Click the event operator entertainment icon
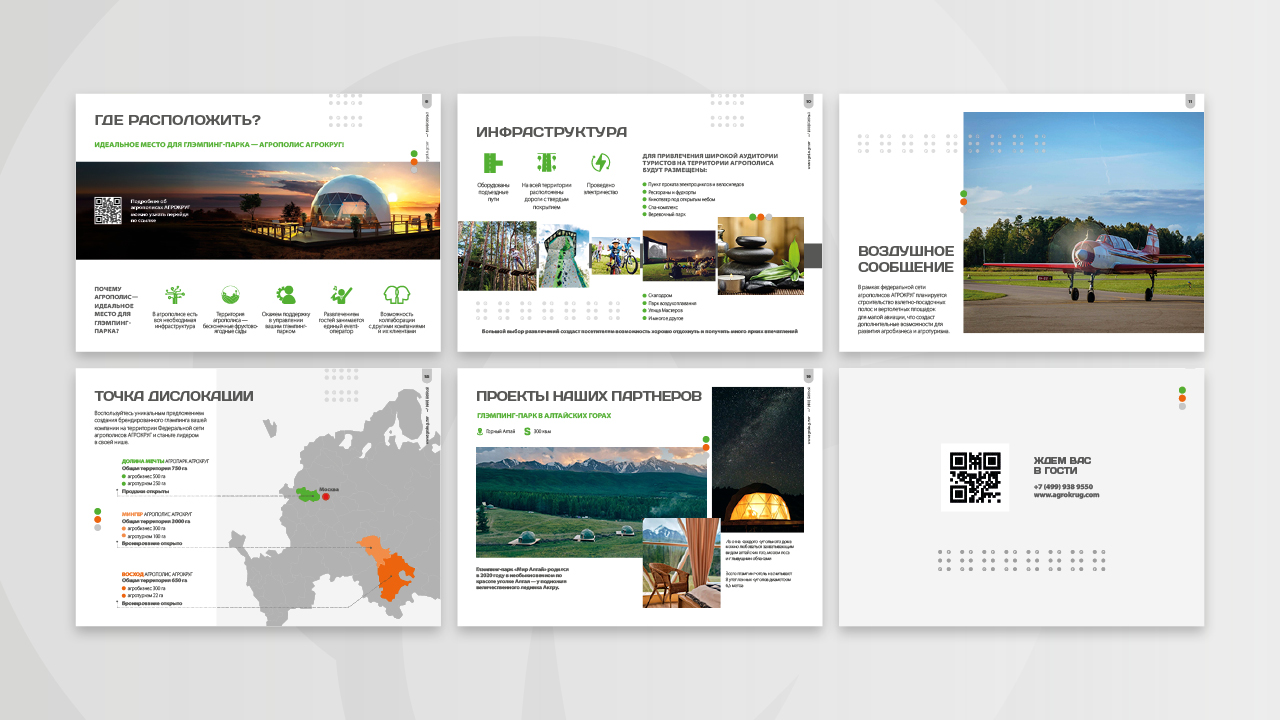The image size is (1280, 720). click(x=341, y=294)
